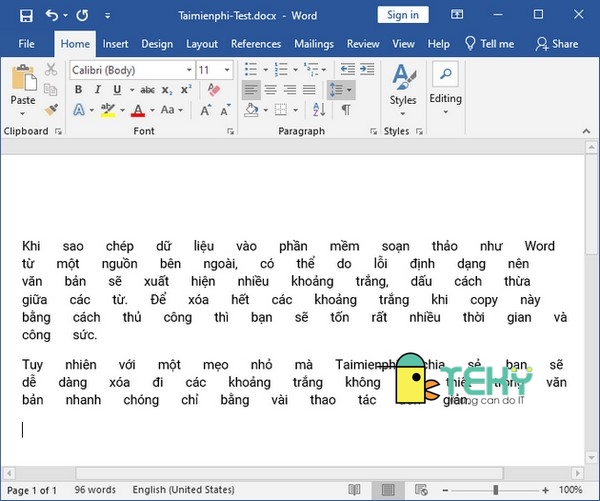The width and height of the screenshot is (600, 501).
Task: Open Read Mode view in status bar
Action: click(354, 490)
